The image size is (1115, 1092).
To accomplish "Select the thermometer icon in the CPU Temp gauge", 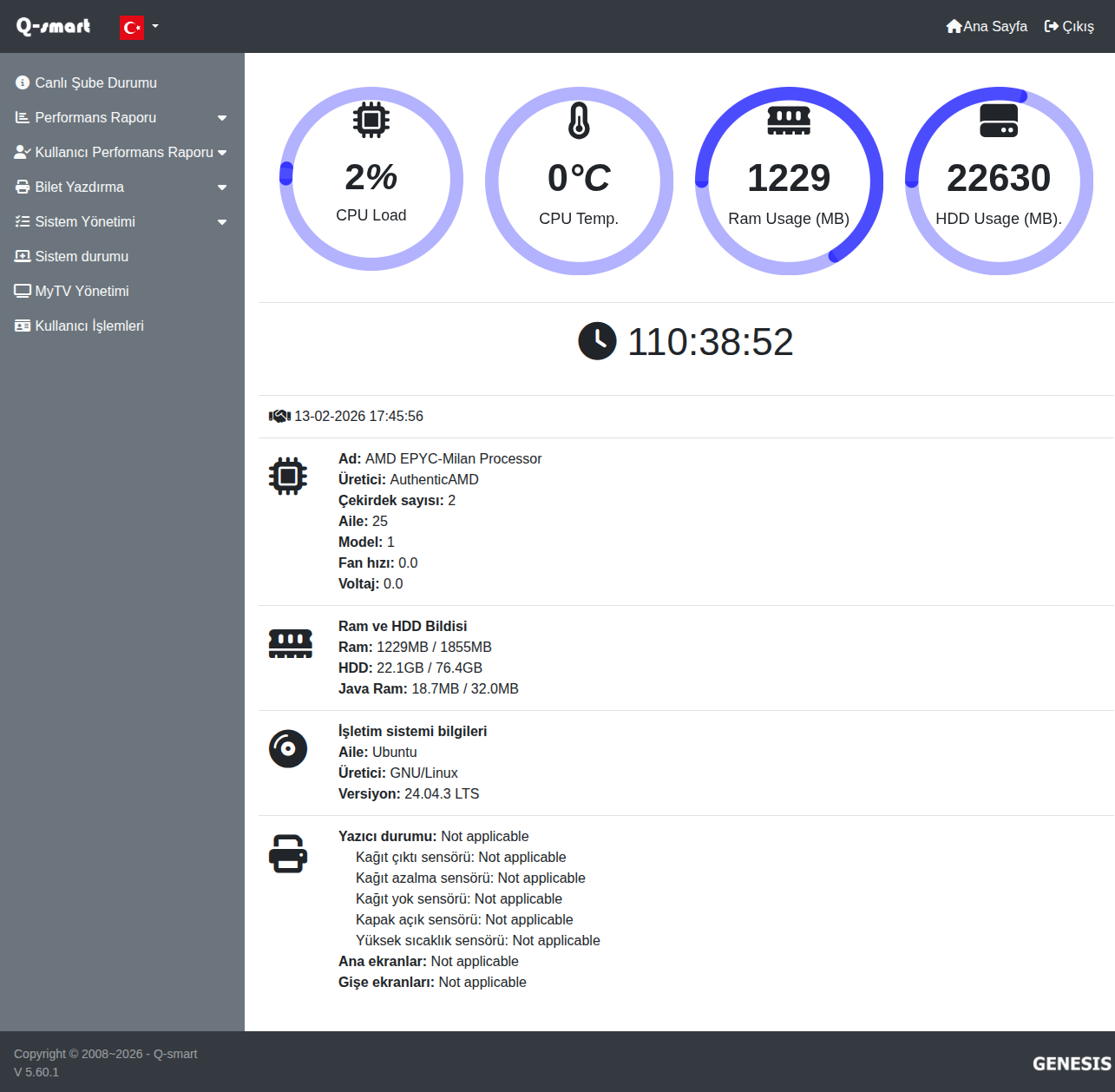I will 579,120.
